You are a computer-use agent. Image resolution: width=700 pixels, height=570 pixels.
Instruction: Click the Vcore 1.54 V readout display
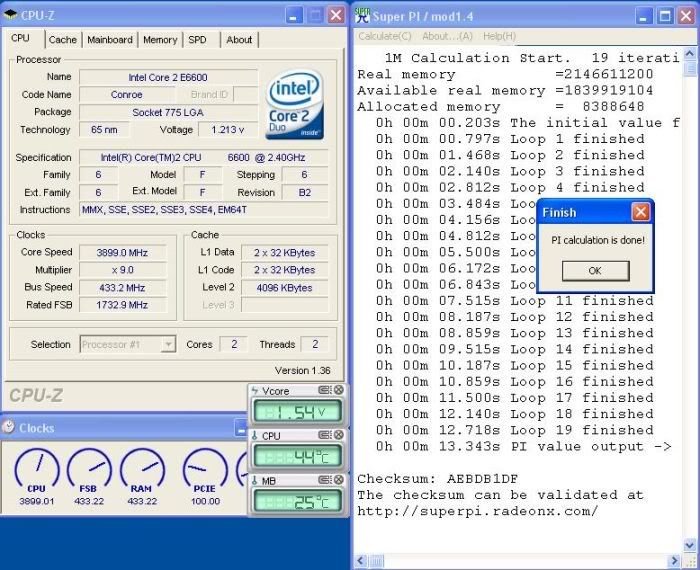click(297, 412)
